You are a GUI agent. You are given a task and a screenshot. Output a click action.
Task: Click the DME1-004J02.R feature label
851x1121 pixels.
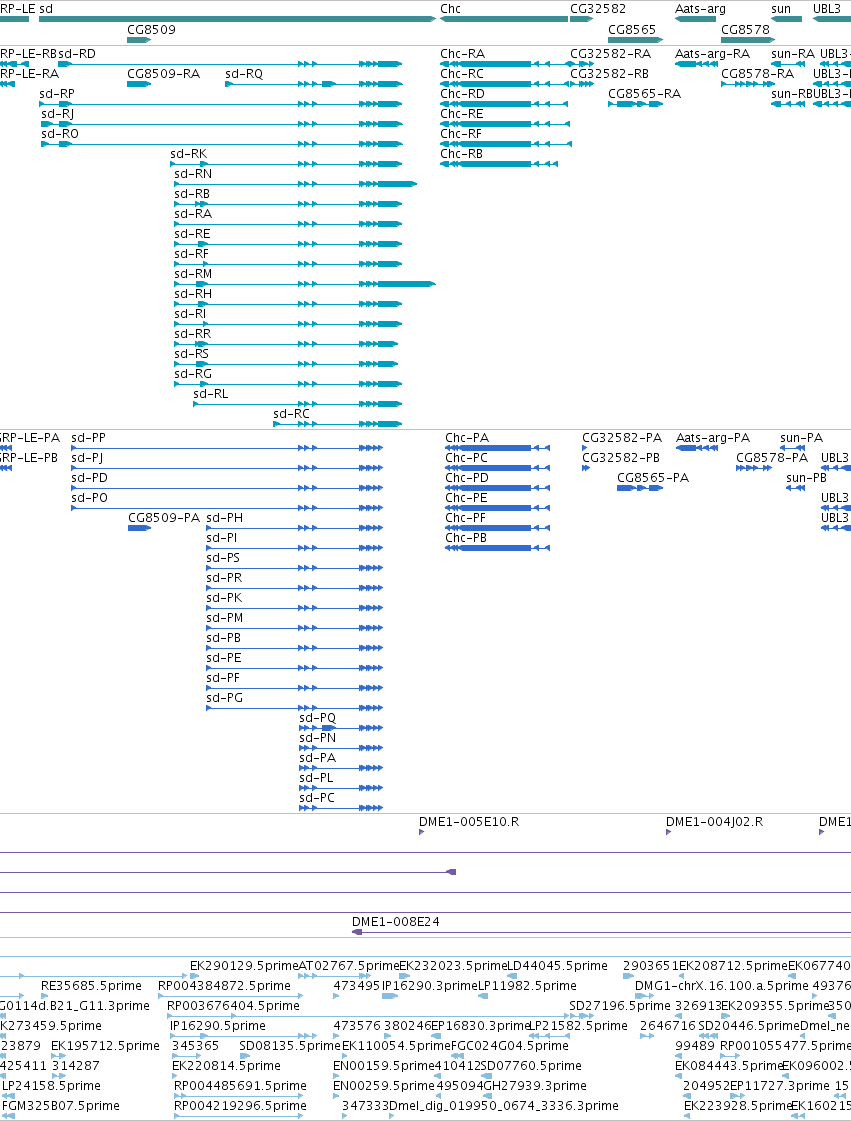click(x=714, y=821)
